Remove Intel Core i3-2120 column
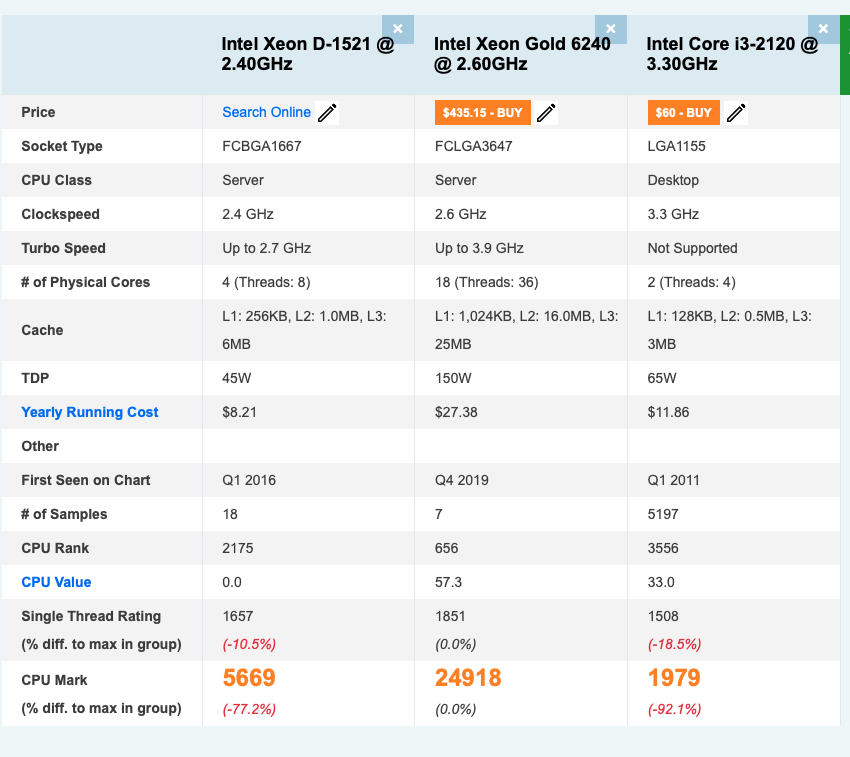This screenshot has width=850, height=757. [x=823, y=29]
